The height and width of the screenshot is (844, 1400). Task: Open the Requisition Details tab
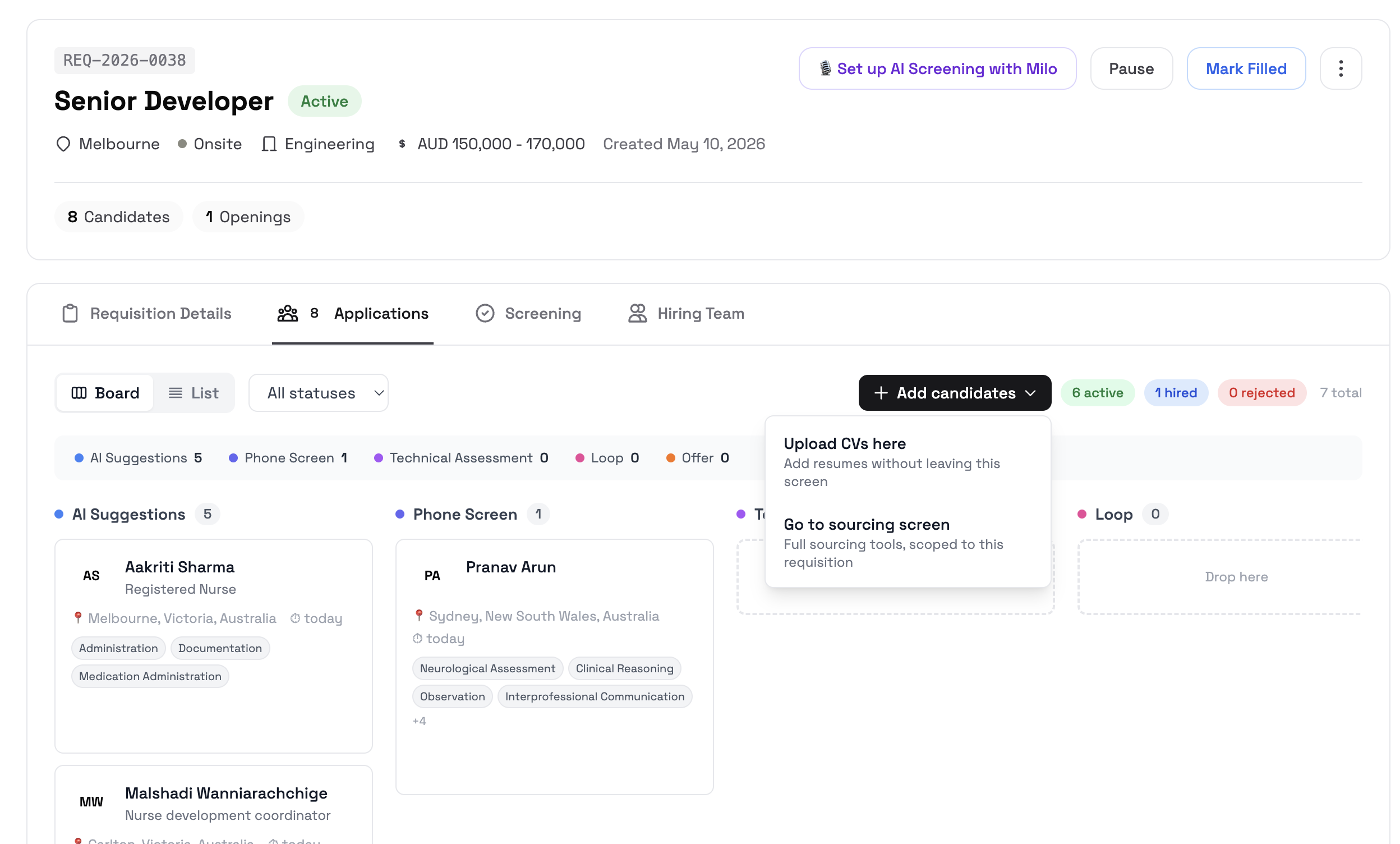pos(146,313)
